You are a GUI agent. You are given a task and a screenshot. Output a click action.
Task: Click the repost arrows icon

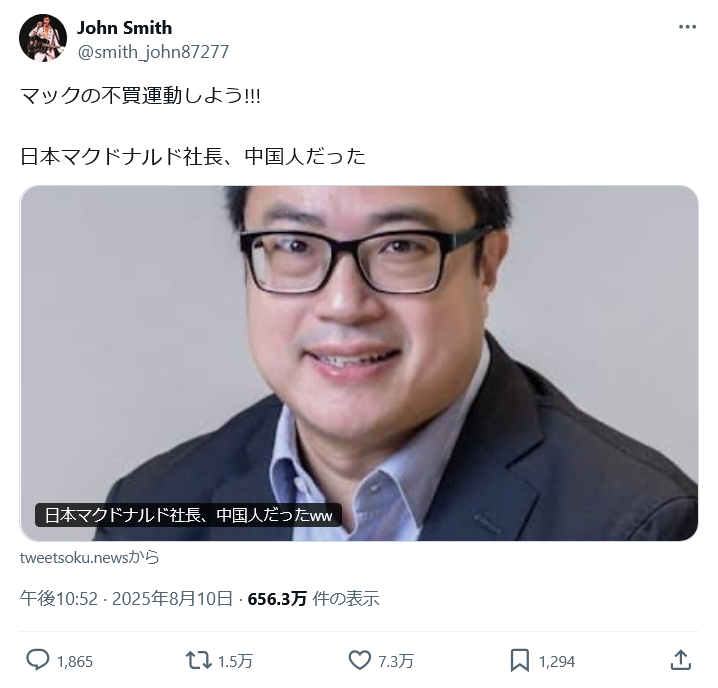(198, 661)
